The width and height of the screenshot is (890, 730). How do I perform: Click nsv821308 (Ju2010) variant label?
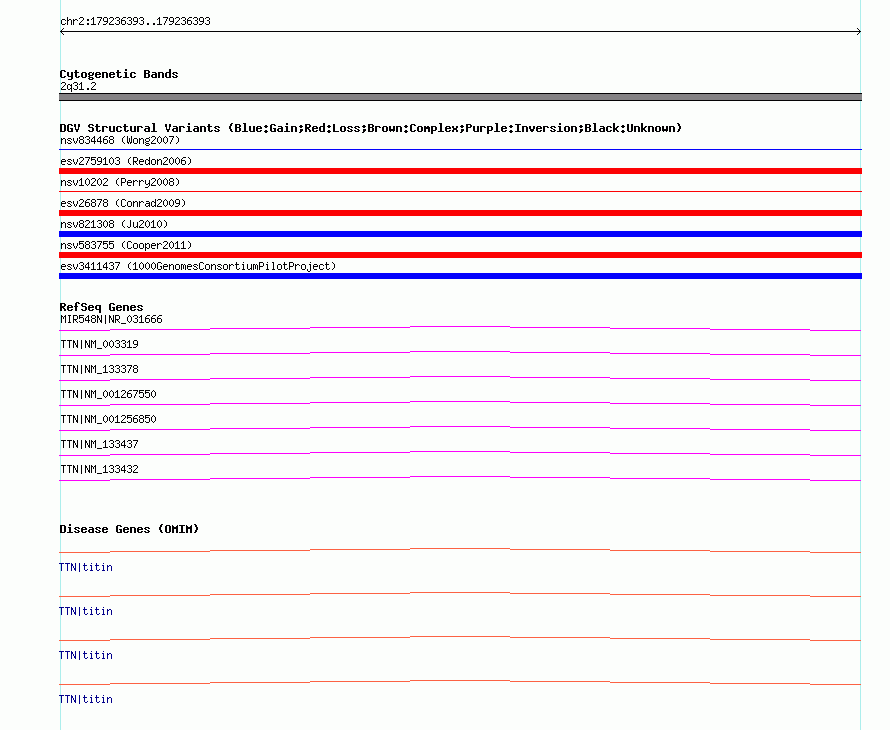coord(114,224)
